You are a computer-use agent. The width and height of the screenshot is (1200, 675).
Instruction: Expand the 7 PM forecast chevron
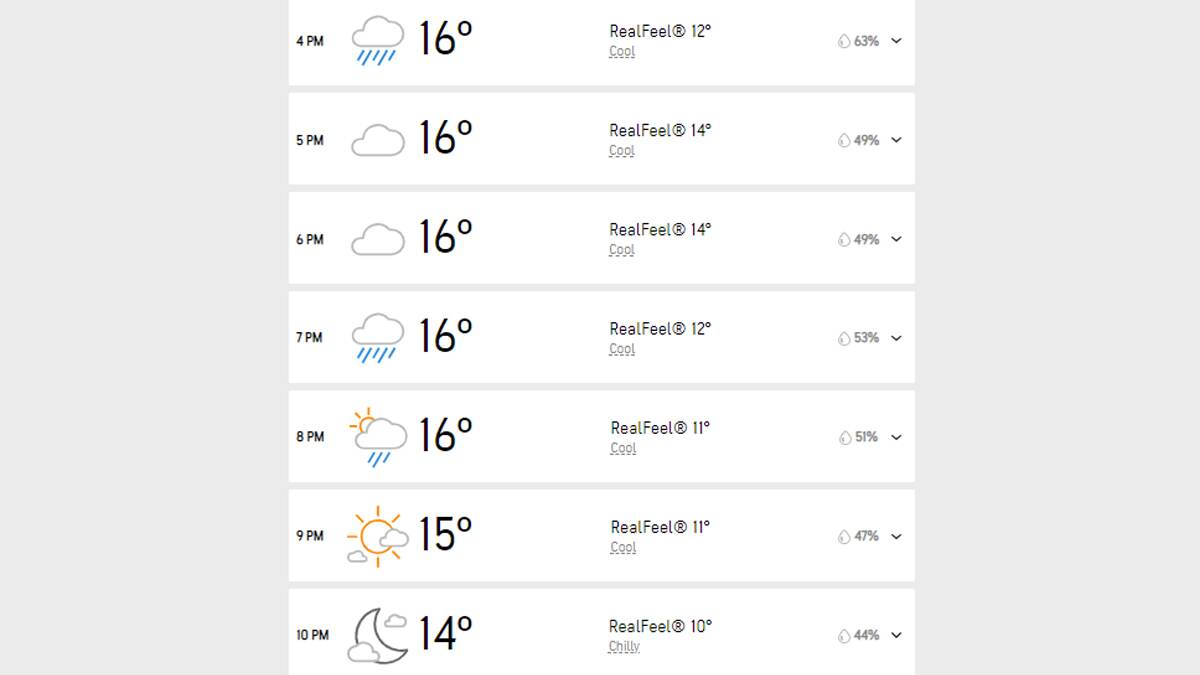click(896, 338)
